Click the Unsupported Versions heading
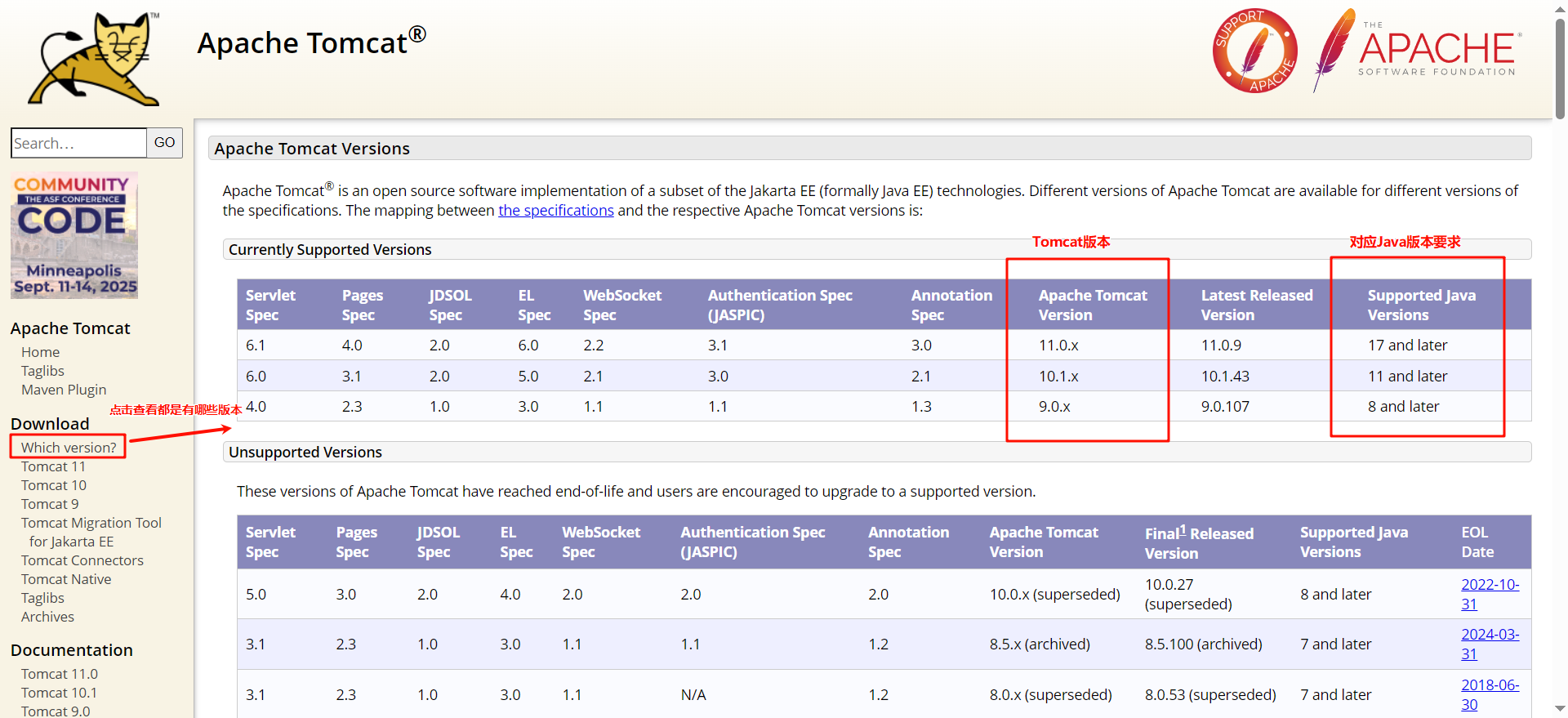Image resolution: width=1568 pixels, height=718 pixels. click(x=305, y=452)
